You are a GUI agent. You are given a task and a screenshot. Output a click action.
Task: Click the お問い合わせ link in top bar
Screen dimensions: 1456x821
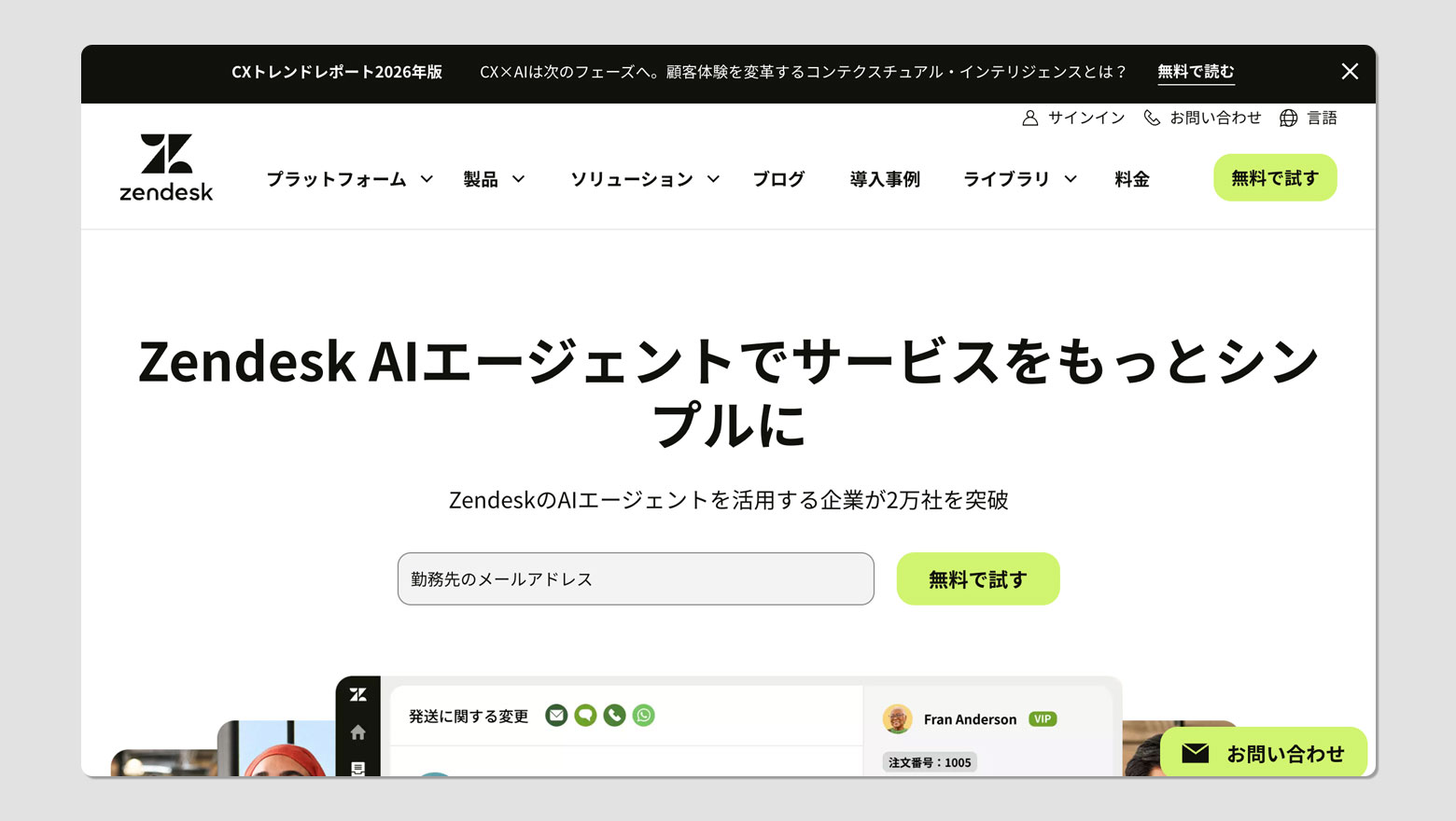1215,118
